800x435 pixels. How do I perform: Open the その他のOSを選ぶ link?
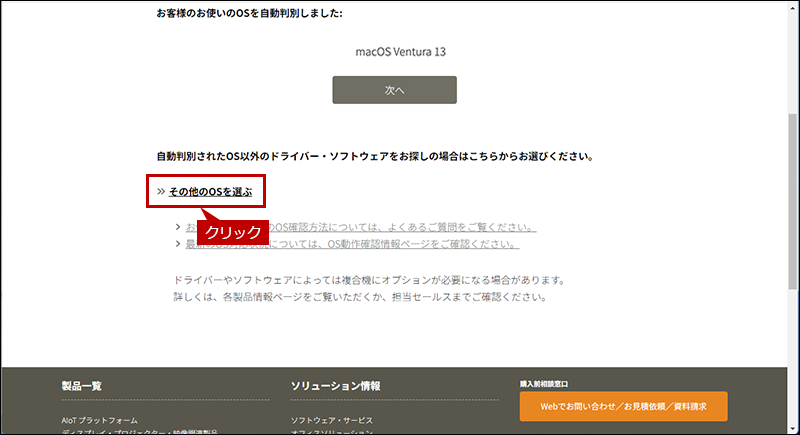210,192
